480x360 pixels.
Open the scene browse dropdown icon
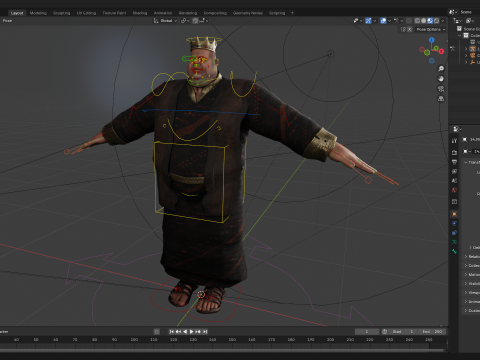coord(452,12)
